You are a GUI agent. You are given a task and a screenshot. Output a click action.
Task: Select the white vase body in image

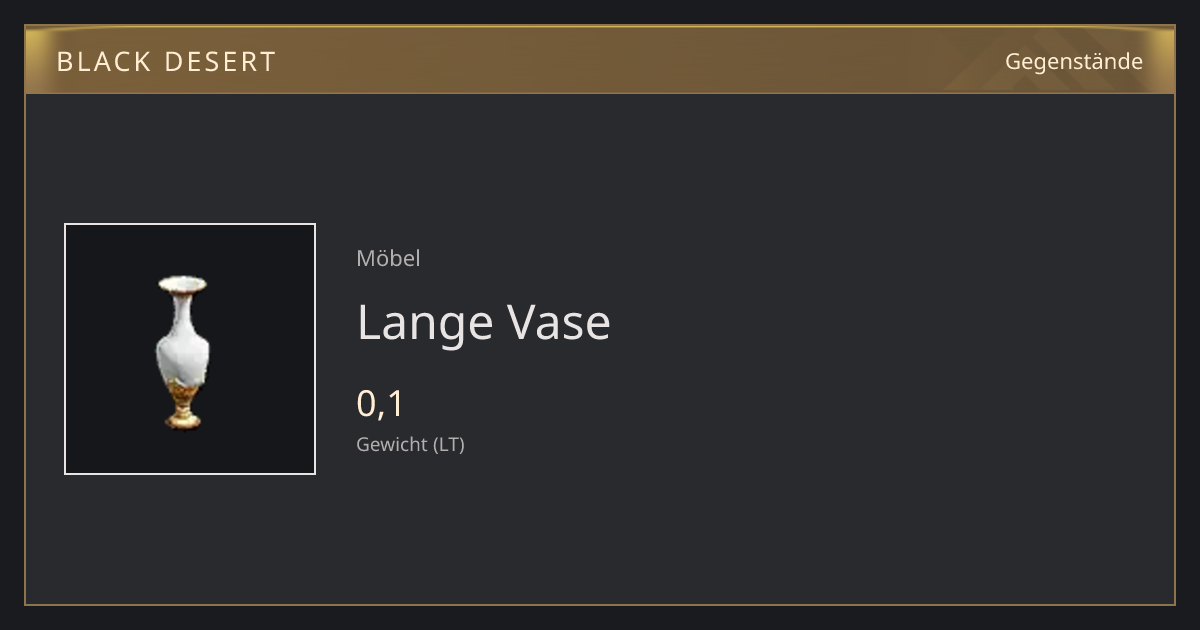tap(183, 346)
